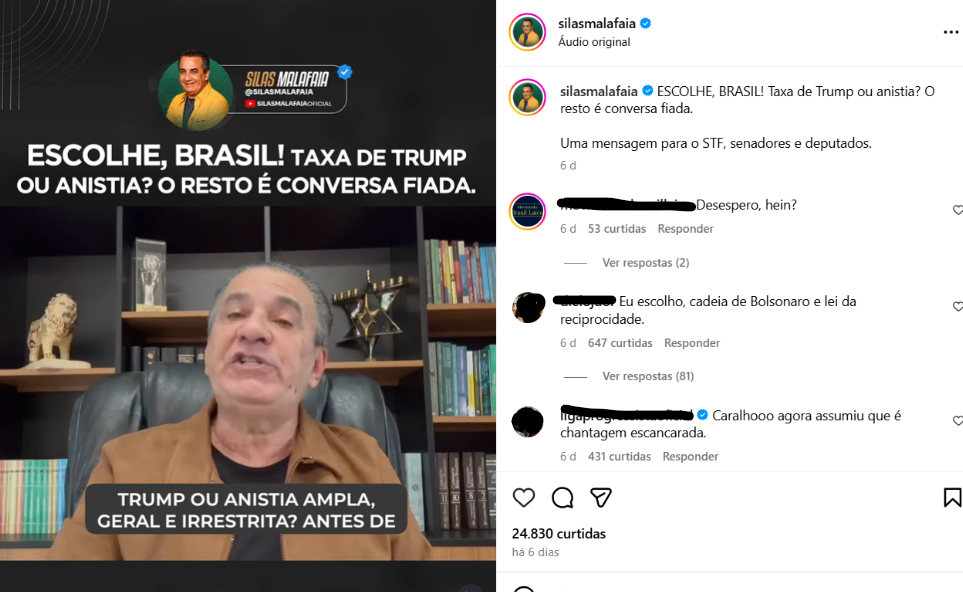Reply to the comment with 647 curtidas

pyautogui.click(x=692, y=343)
